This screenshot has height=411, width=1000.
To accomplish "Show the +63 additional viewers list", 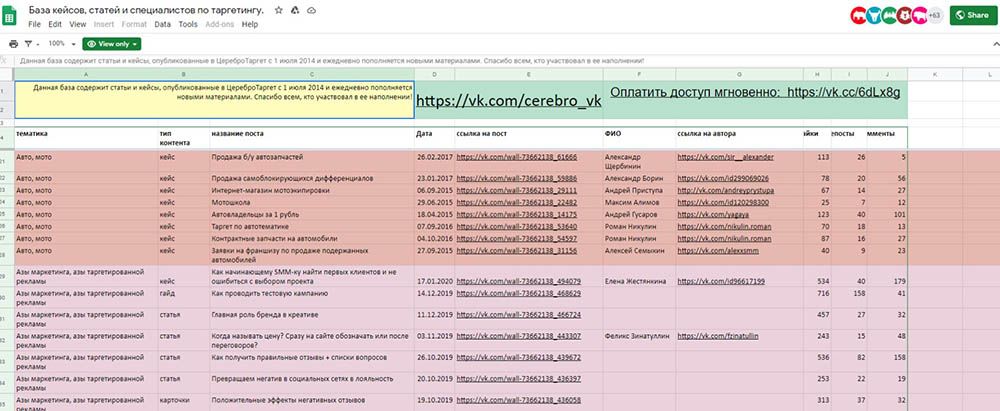I will click(935, 15).
